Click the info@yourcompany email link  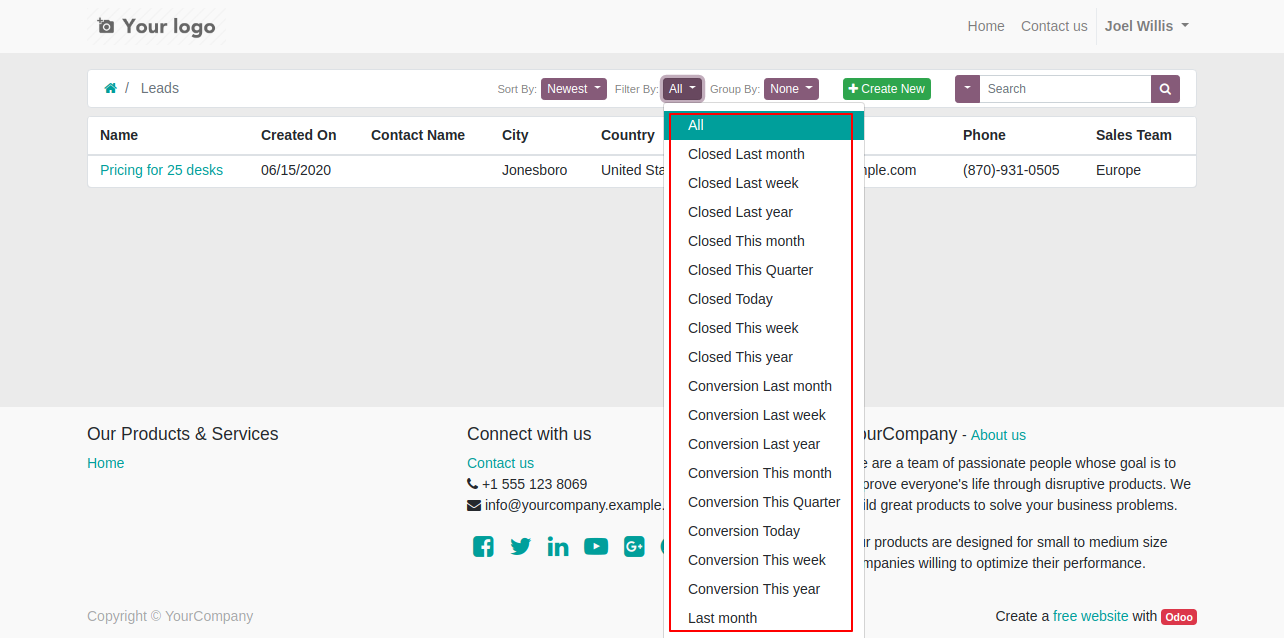pyautogui.click(x=574, y=505)
